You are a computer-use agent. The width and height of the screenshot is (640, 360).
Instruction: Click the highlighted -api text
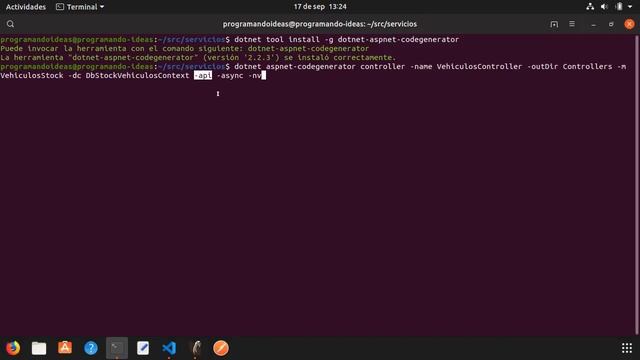(x=203, y=76)
